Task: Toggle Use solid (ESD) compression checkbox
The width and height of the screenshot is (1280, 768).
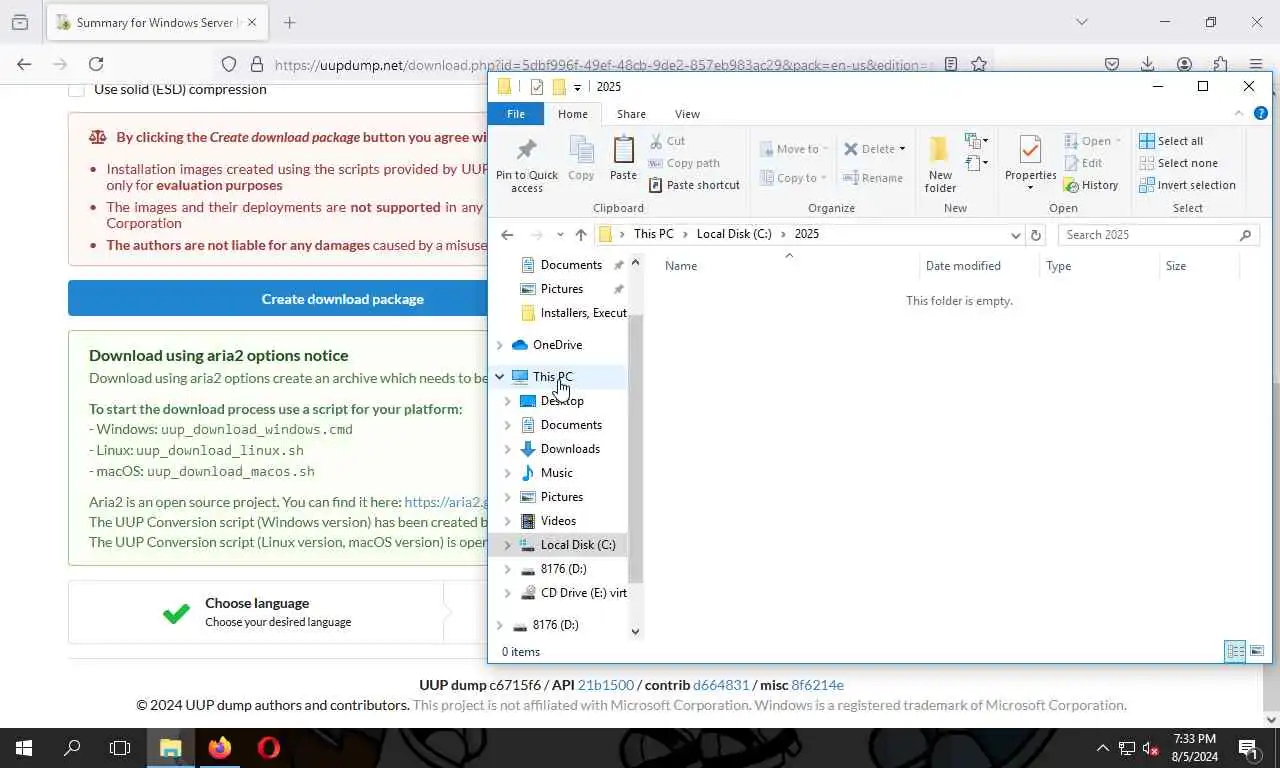Action: pyautogui.click(x=76, y=89)
